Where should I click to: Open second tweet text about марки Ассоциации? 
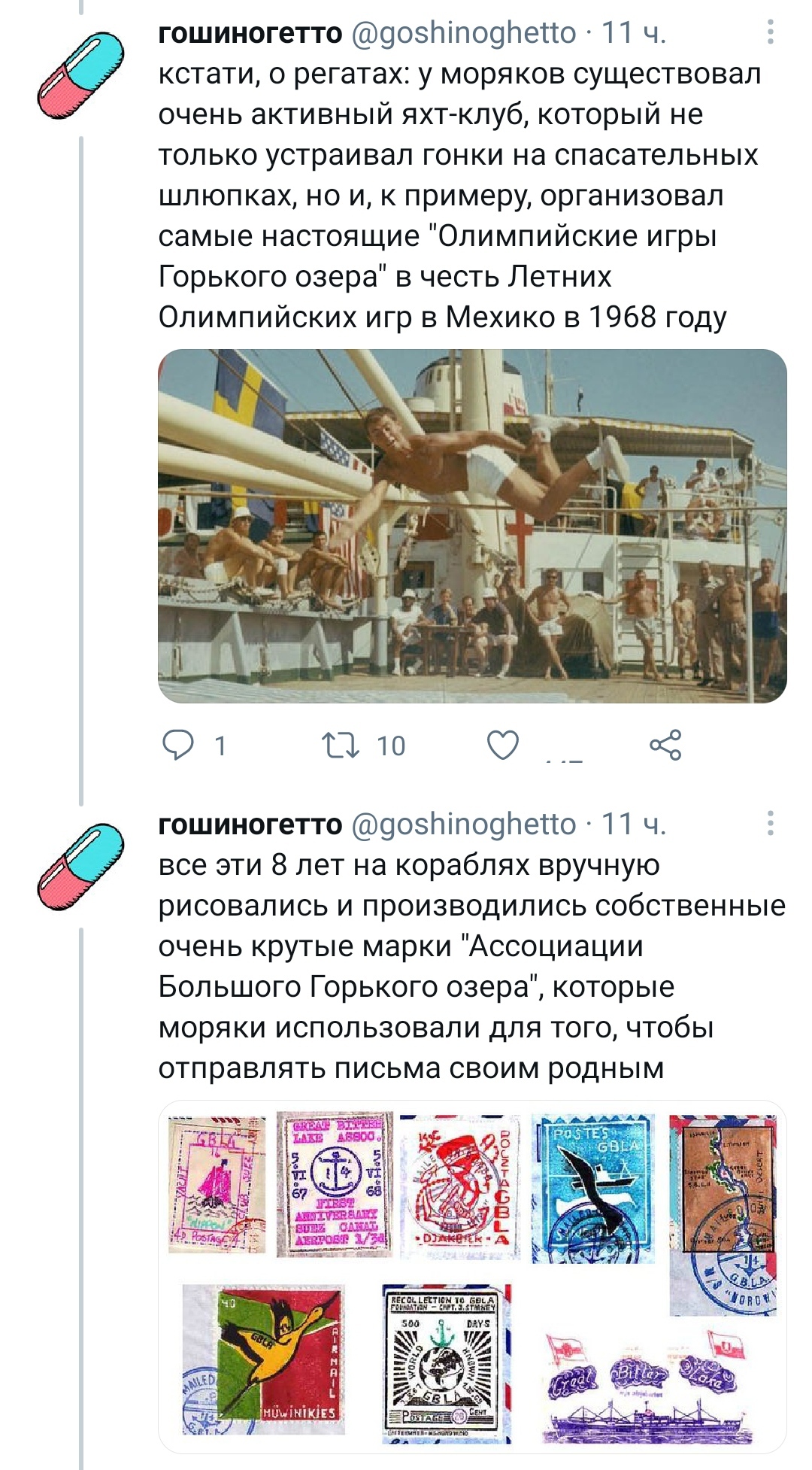[x=472, y=967]
